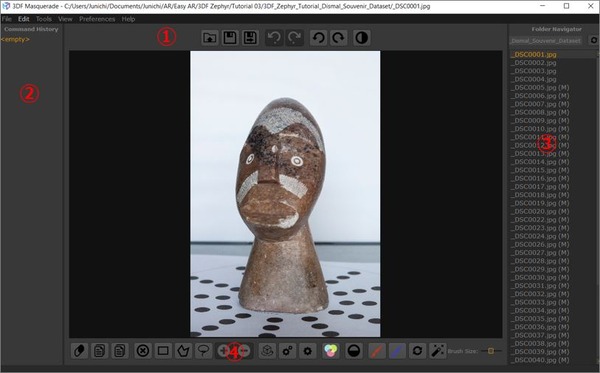Select _DSC0019.jpg (M) in the file list
This screenshot has width=600, height=373.
(x=540, y=203)
